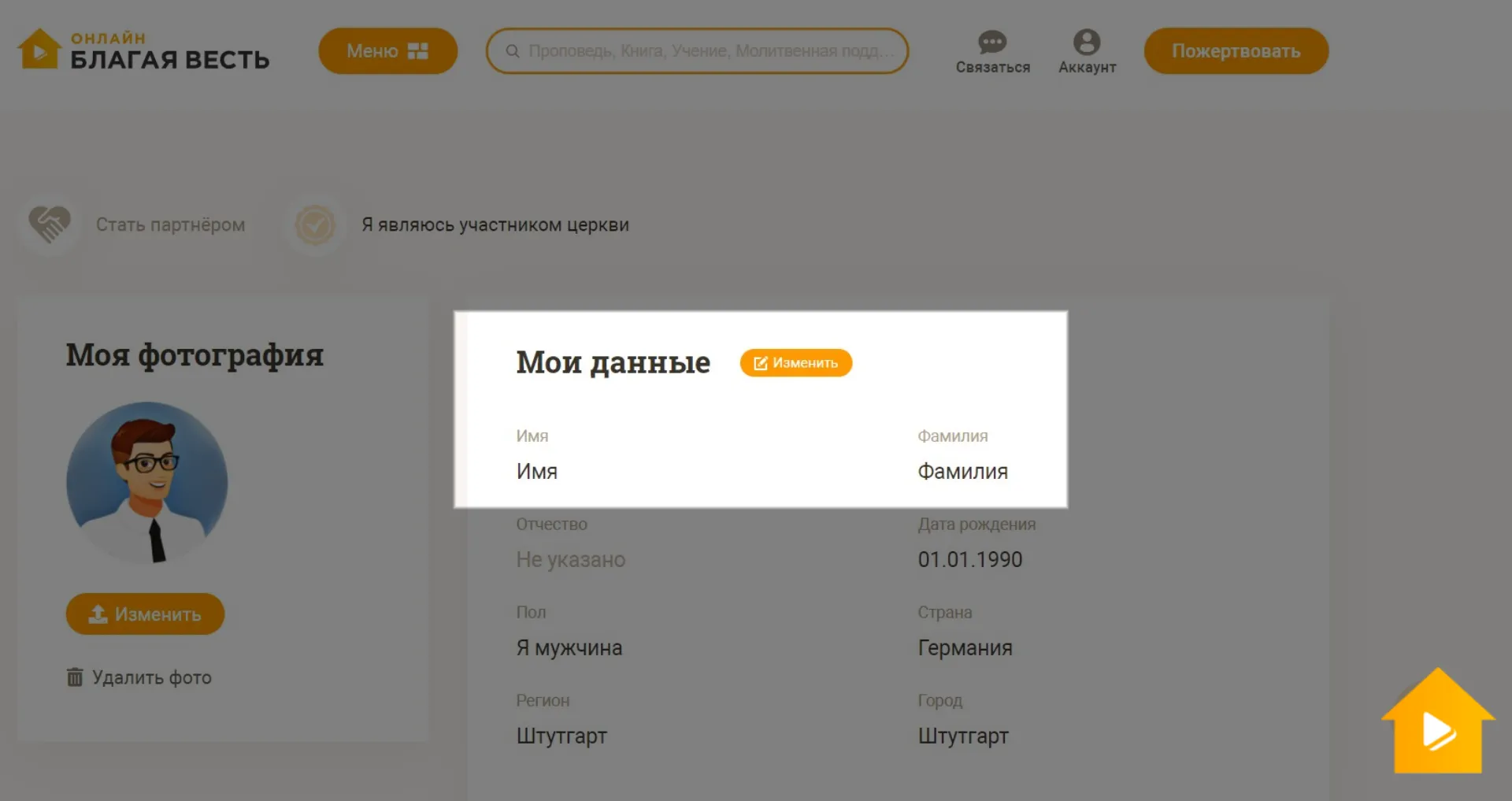Select the Имя value field
Image resolution: width=1512 pixels, height=801 pixels.
[x=537, y=472]
